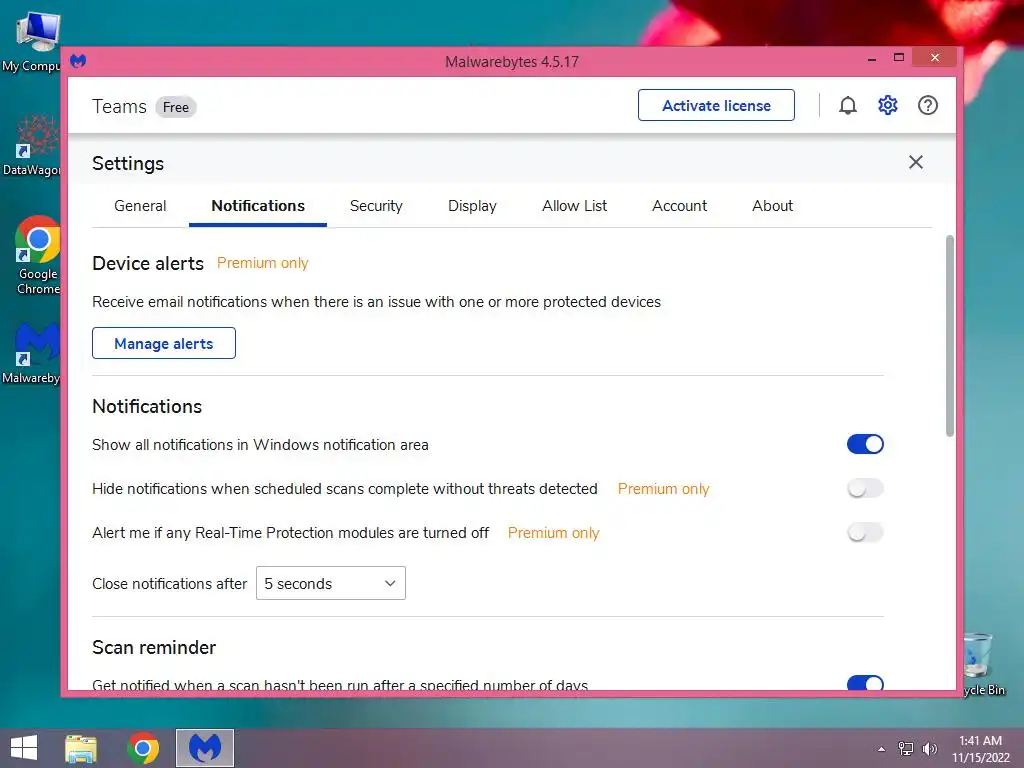Click the Settings heading
1024x768 pixels.
(128, 163)
